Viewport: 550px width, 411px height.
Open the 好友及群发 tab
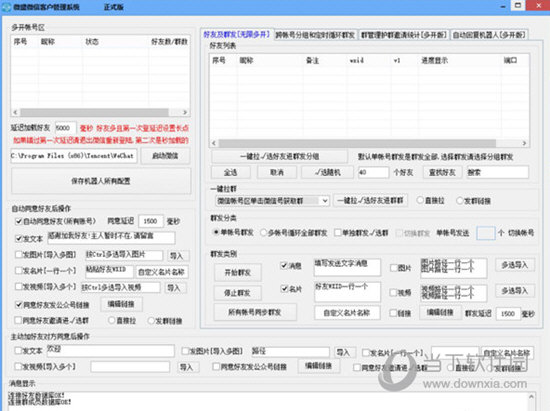(237, 34)
